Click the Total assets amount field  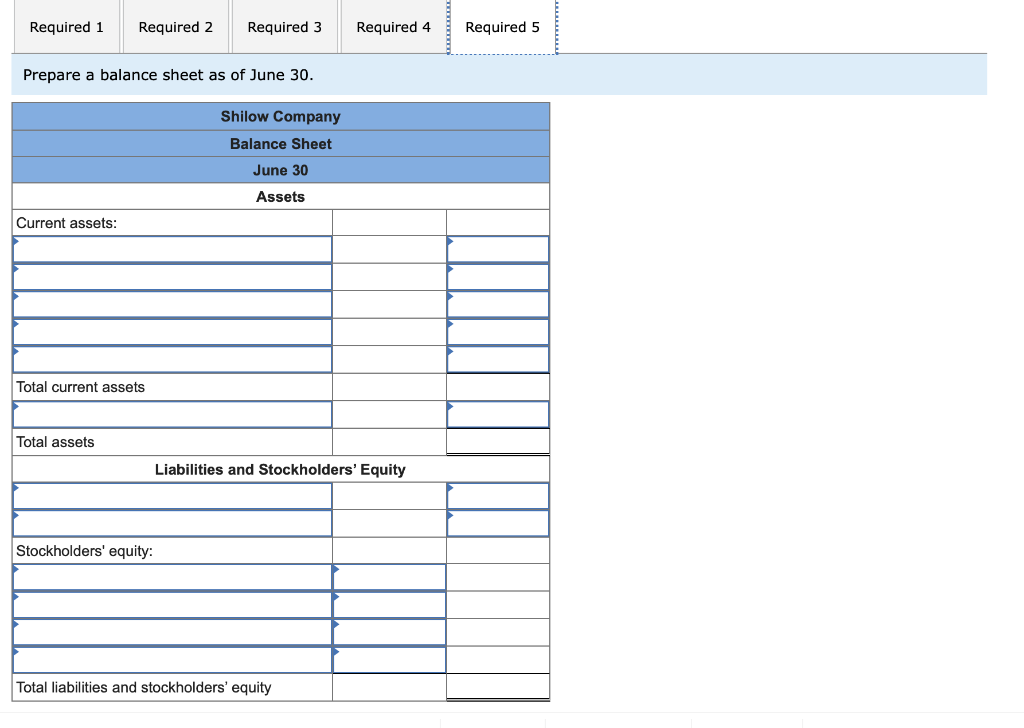(497, 441)
